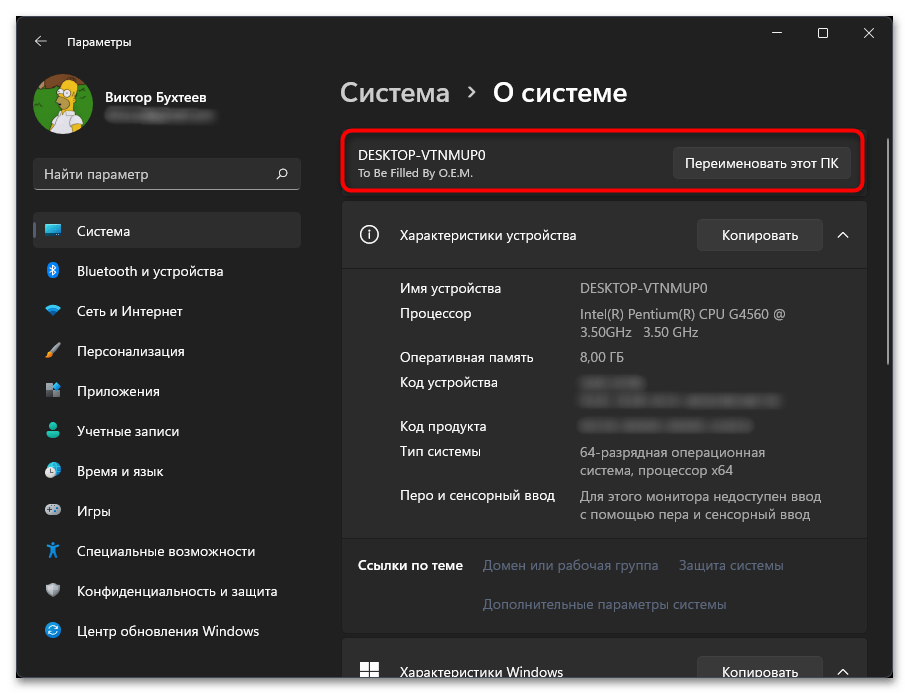Click the Оперативная память label
Screen dimensions: 909x694
click(467, 357)
